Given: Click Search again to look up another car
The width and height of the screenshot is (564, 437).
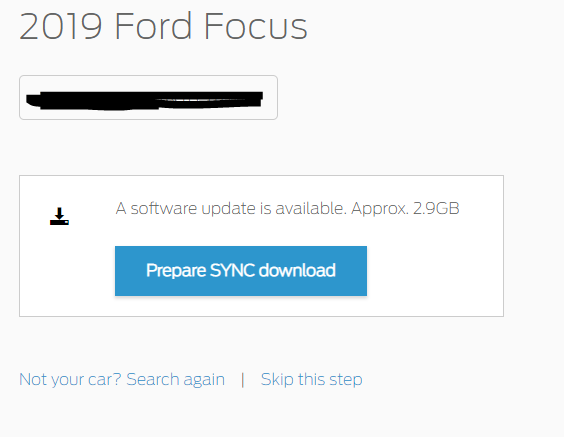Looking at the screenshot, I should [176, 379].
